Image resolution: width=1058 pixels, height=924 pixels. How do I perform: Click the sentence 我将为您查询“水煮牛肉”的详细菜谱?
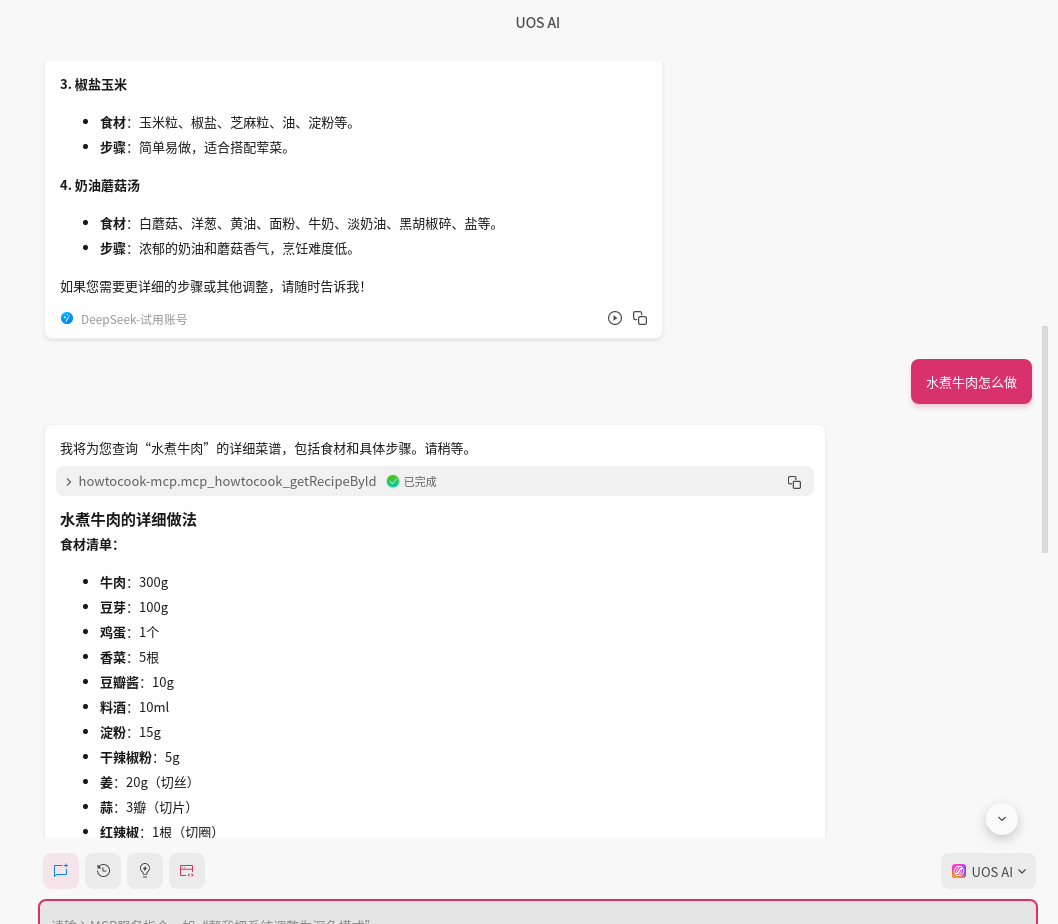tap(266, 449)
